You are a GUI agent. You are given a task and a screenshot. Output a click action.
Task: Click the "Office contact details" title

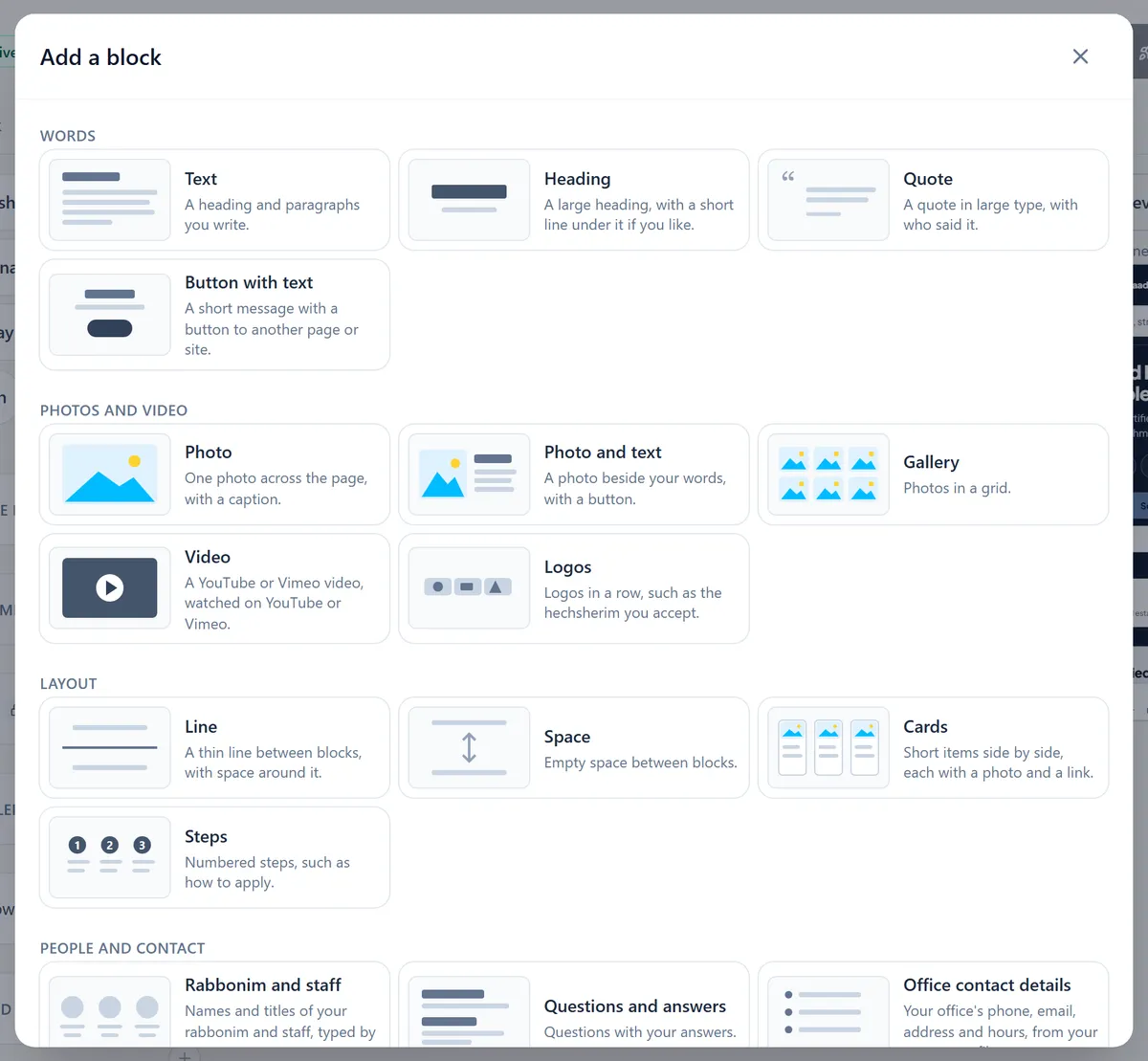(x=987, y=984)
